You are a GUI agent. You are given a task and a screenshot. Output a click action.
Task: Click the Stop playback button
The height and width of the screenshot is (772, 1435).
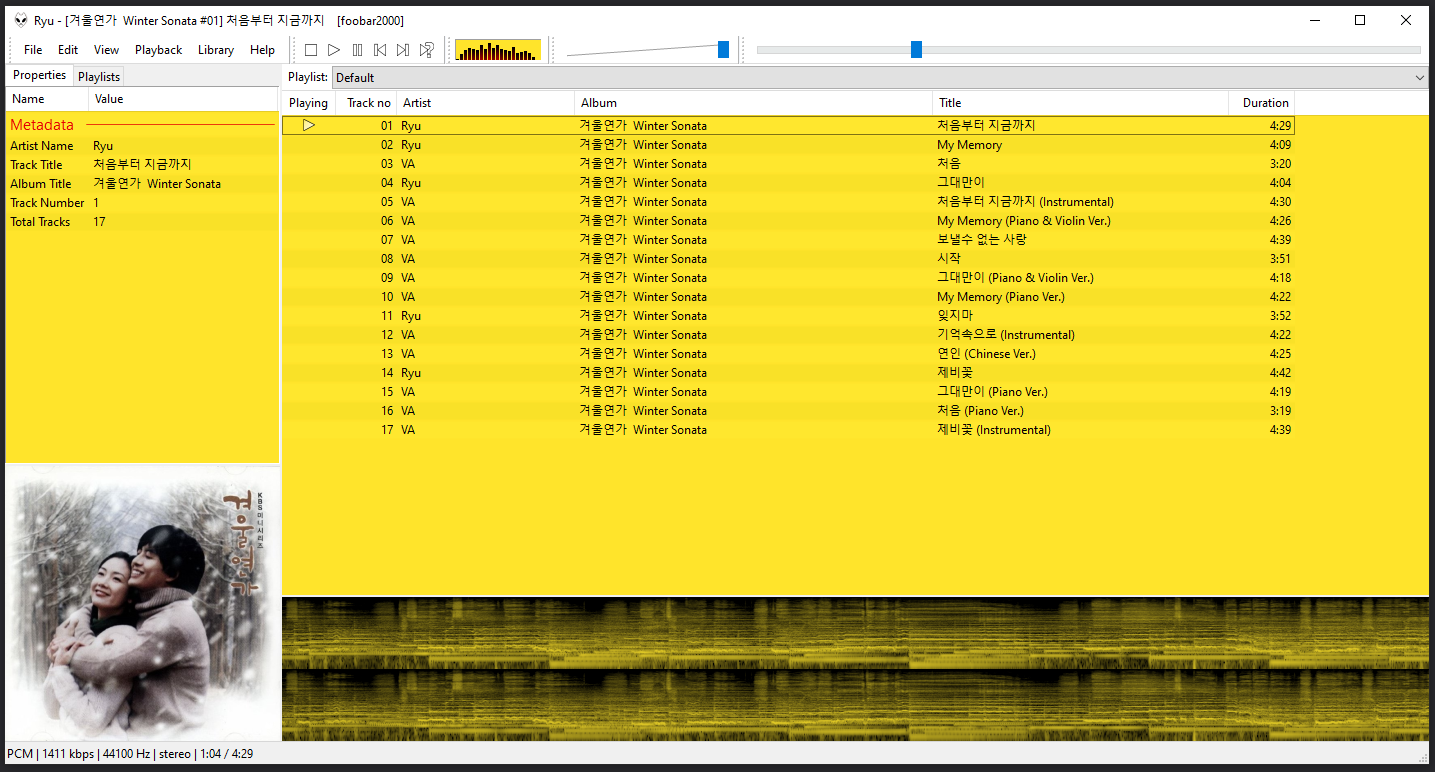(x=311, y=50)
